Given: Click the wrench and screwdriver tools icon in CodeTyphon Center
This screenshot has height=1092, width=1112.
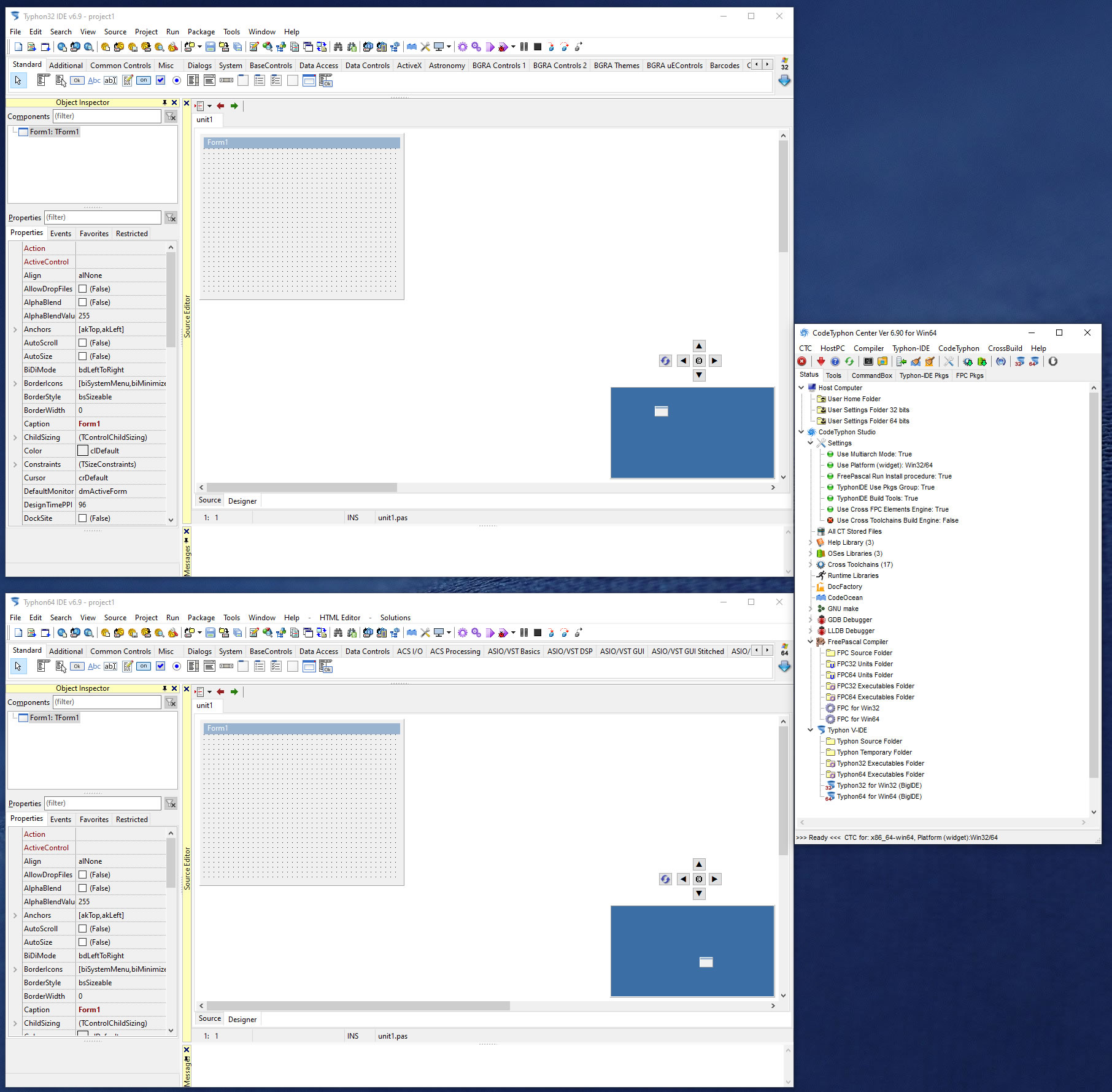Looking at the screenshot, I should click(x=949, y=361).
